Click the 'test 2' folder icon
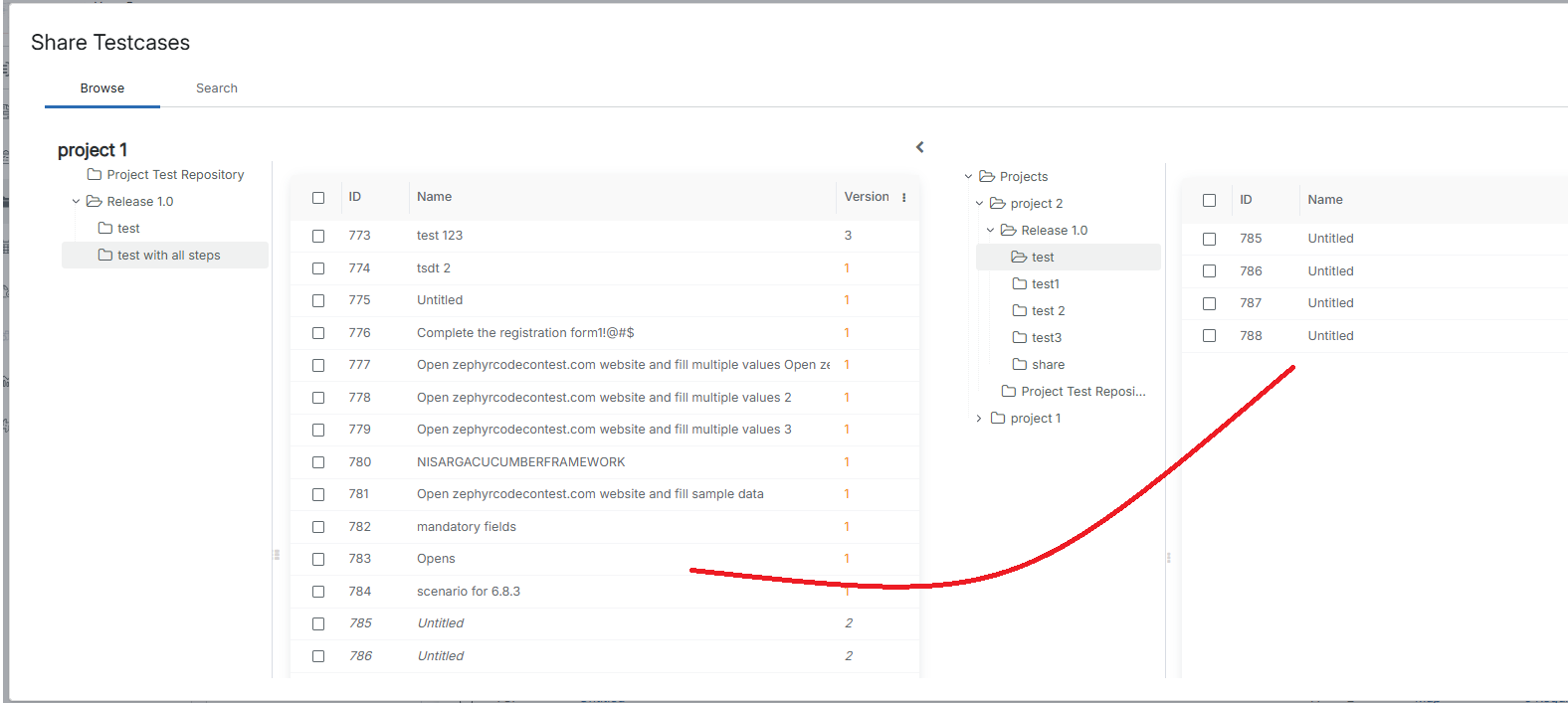This screenshot has height=703, width=1568. [1020, 311]
